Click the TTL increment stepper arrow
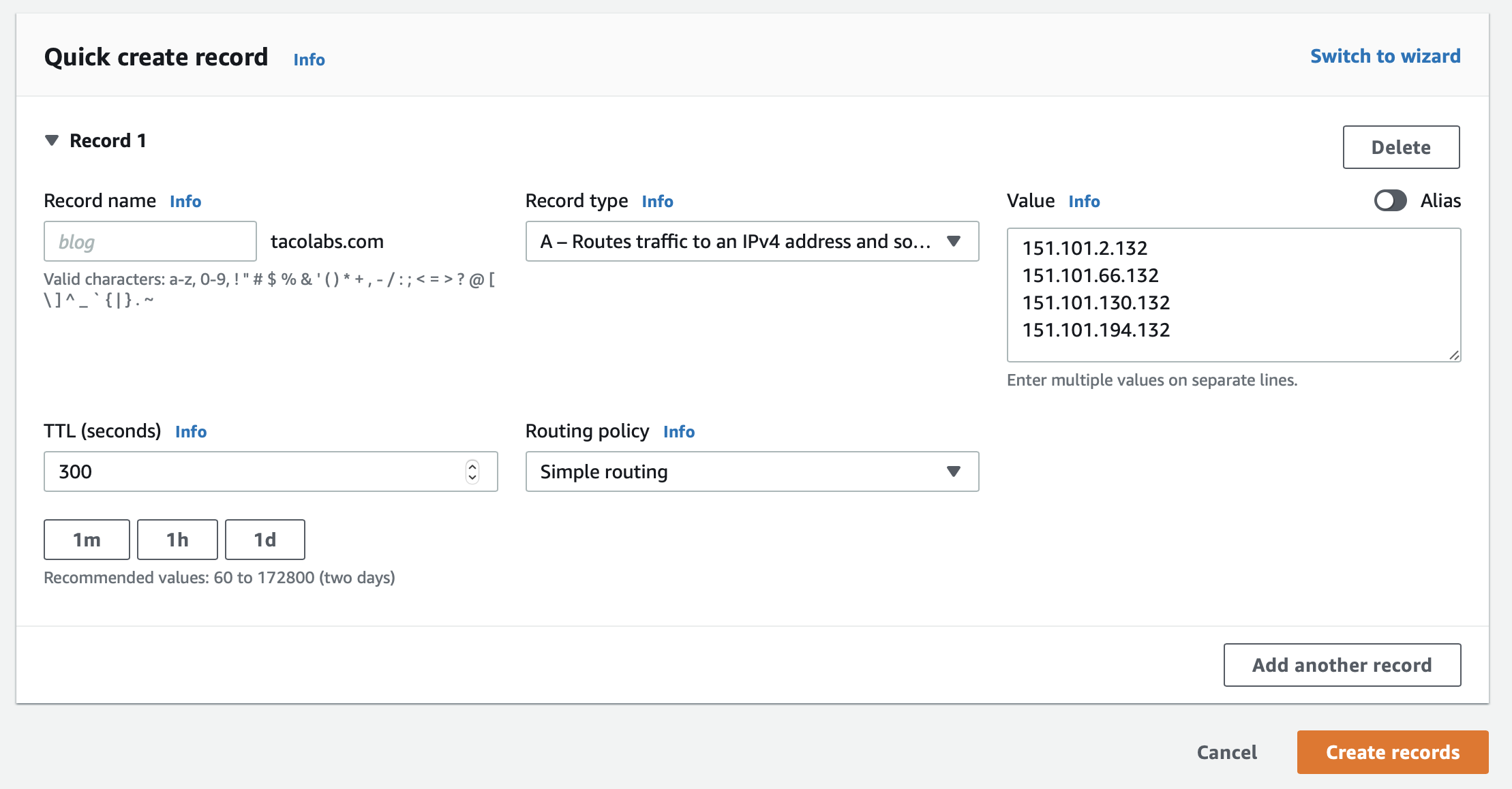The height and width of the screenshot is (789, 1512). pyautogui.click(x=472, y=467)
